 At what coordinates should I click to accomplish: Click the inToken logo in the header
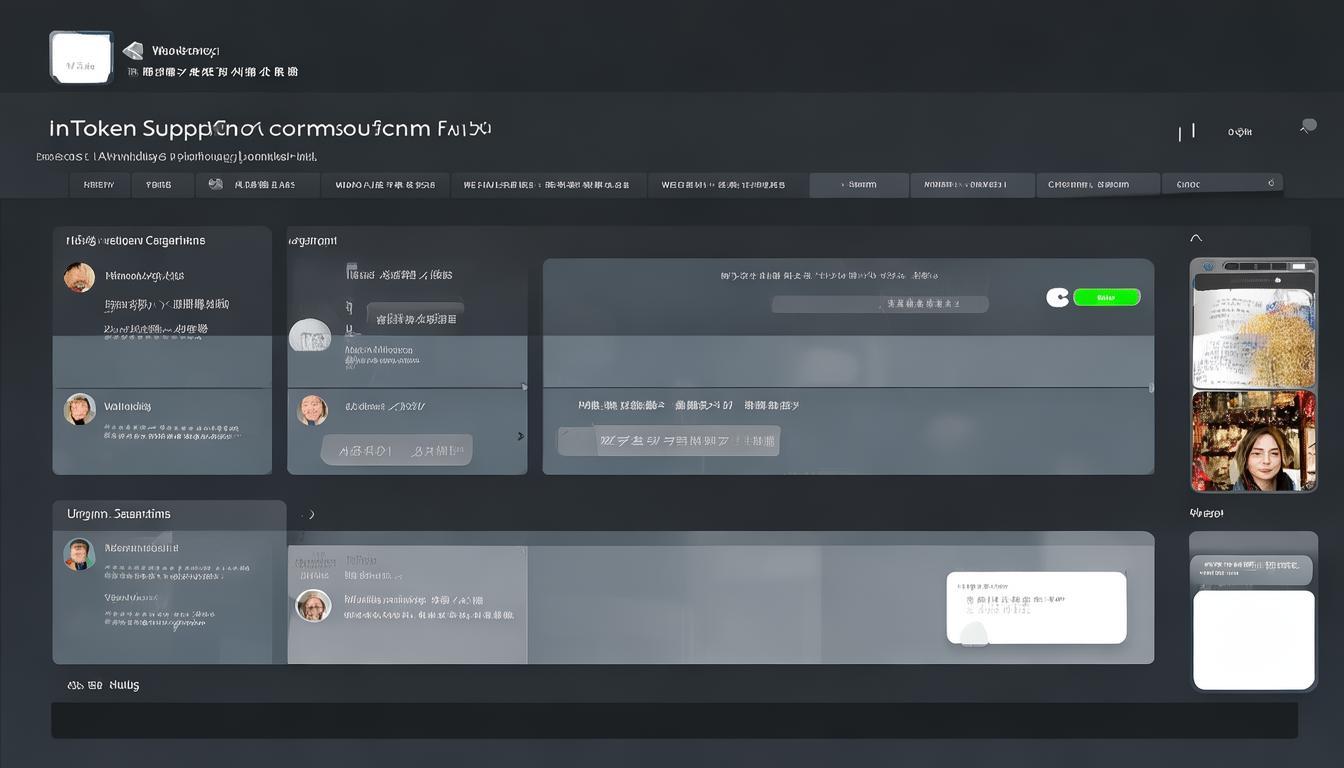click(80, 56)
